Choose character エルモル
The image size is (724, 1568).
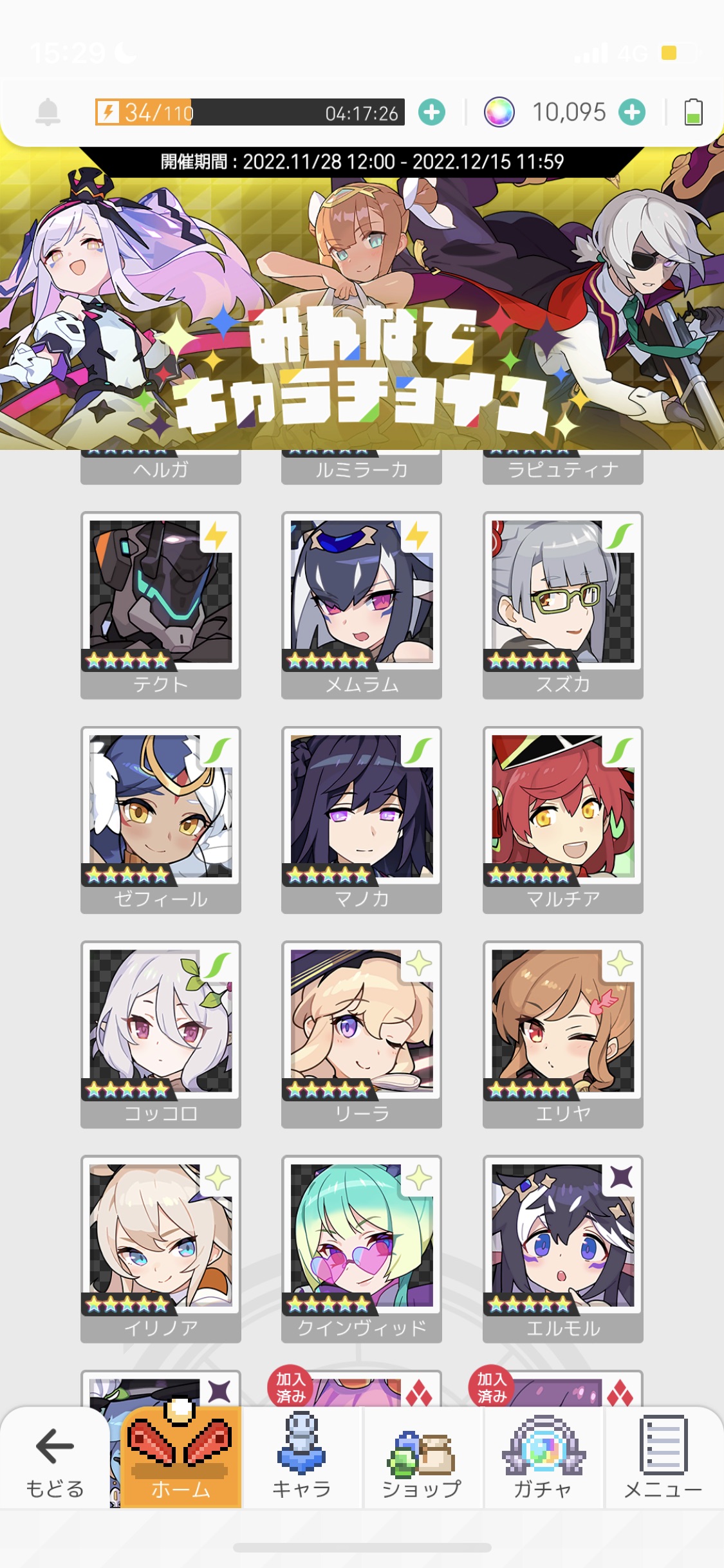click(563, 1249)
